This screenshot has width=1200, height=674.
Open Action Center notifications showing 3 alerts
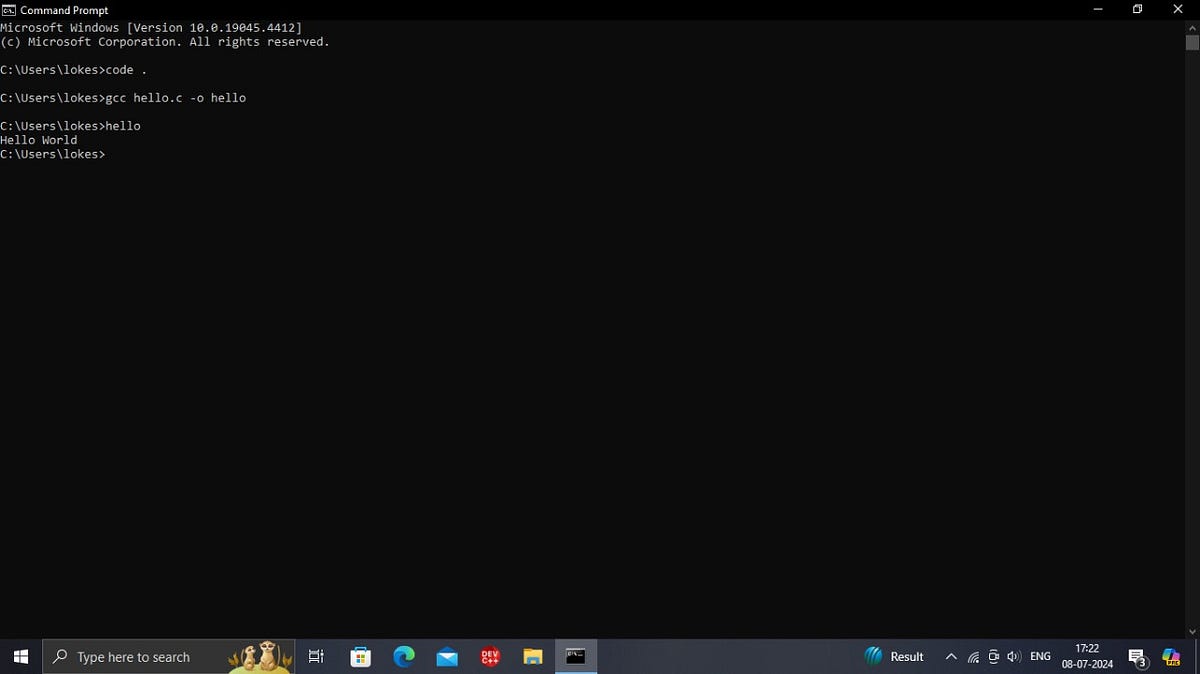[1138, 656]
